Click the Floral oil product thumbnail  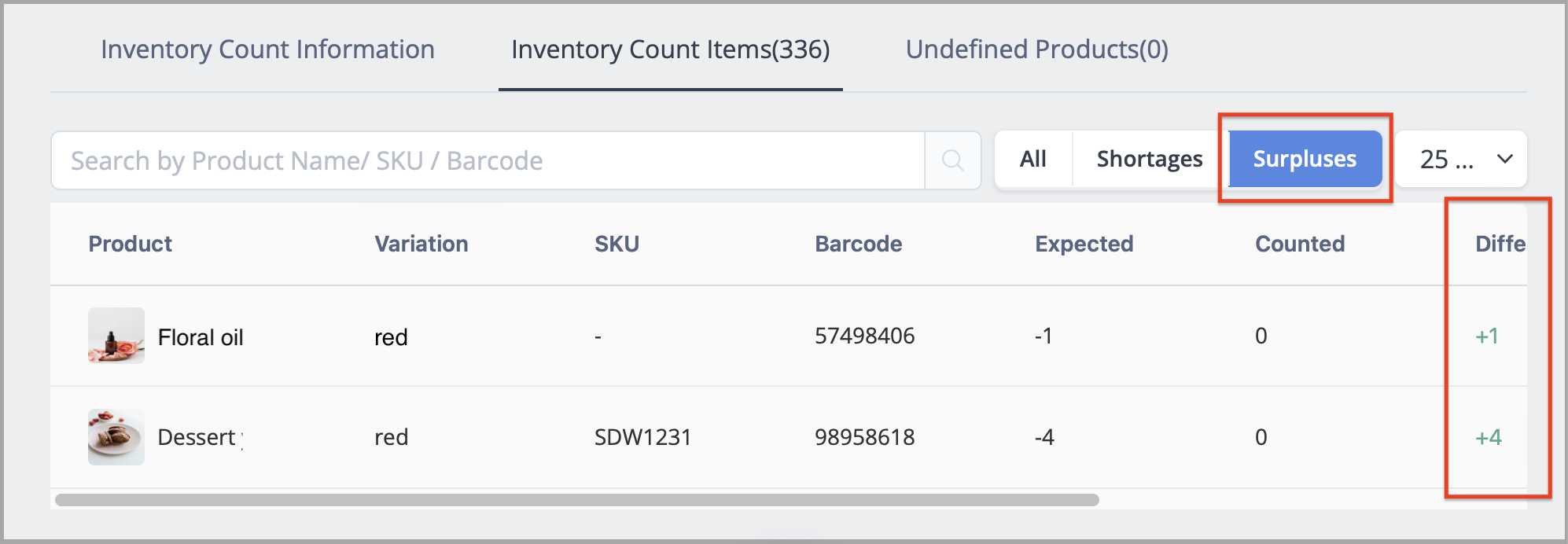[116, 336]
